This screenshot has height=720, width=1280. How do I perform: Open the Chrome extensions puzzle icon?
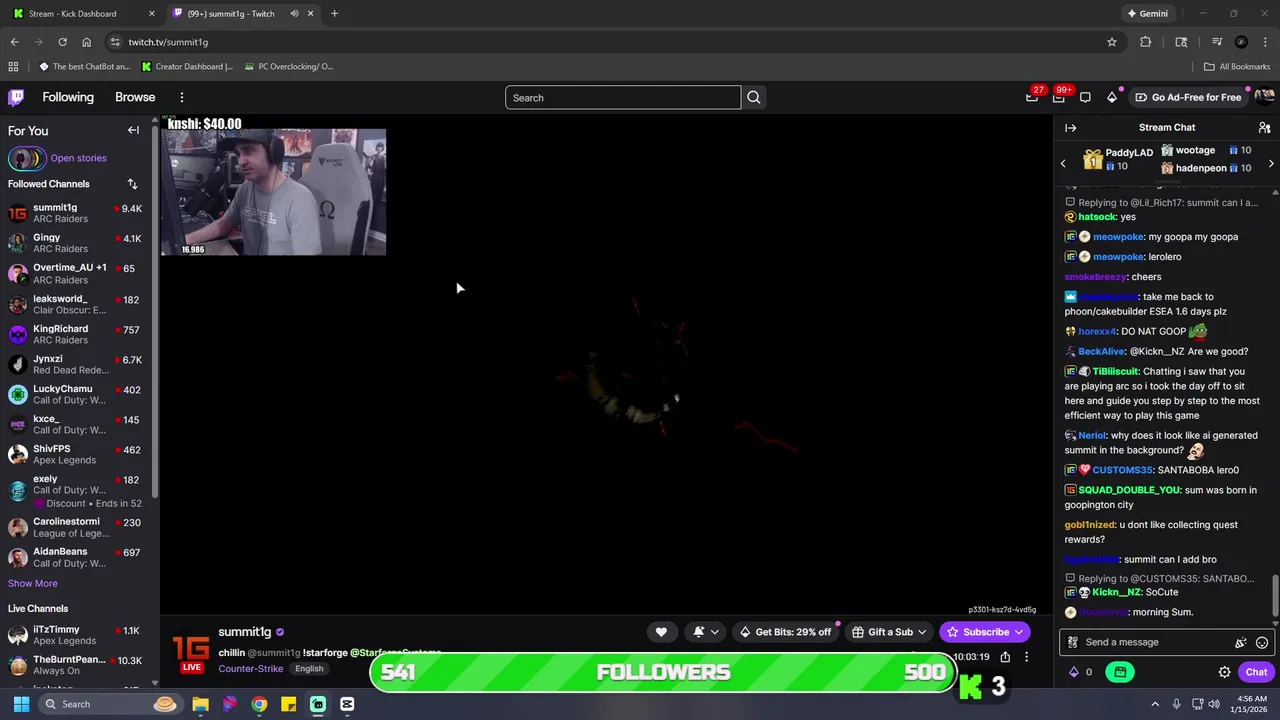pyautogui.click(x=1145, y=42)
